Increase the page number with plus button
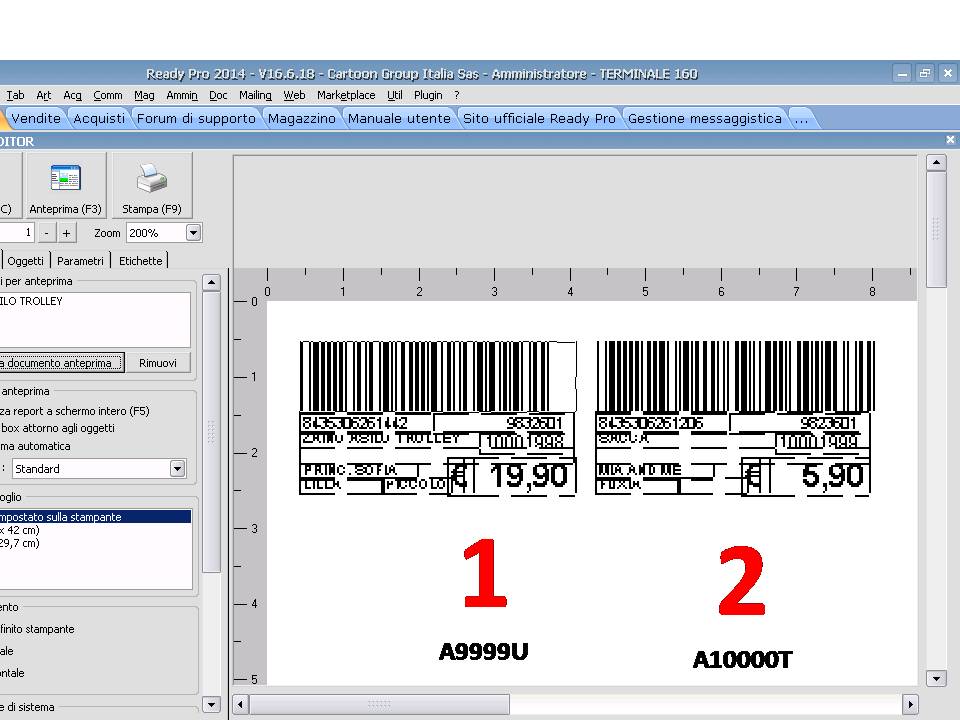Viewport: 960px width, 720px height. (x=66, y=233)
